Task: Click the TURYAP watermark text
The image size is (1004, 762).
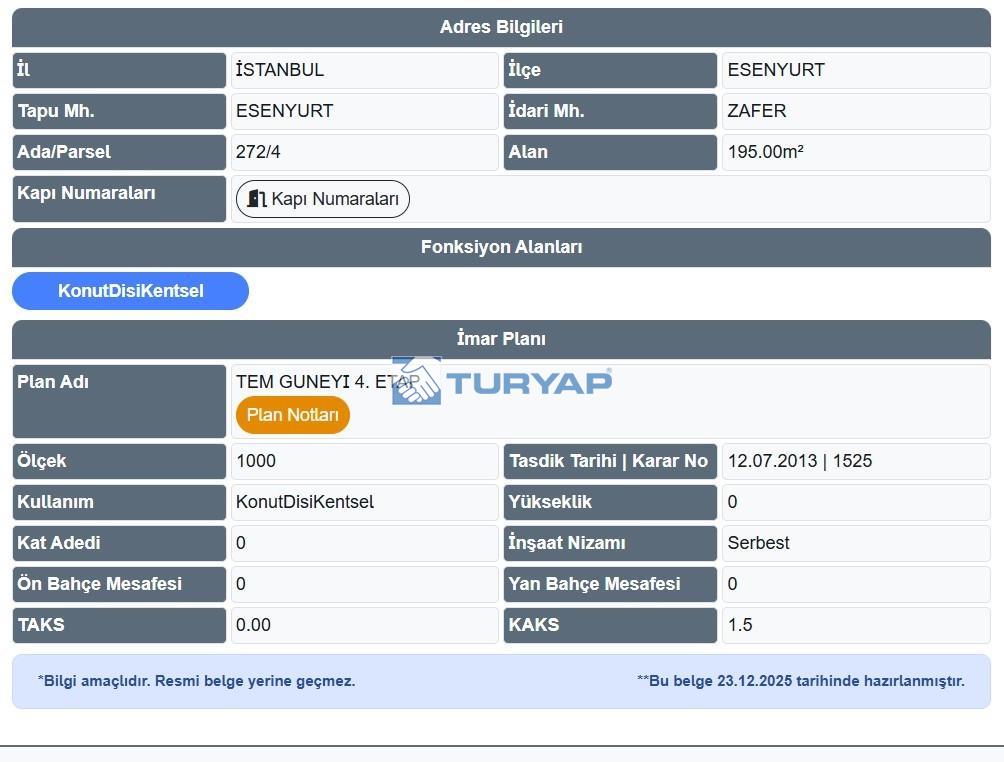Action: [528, 382]
